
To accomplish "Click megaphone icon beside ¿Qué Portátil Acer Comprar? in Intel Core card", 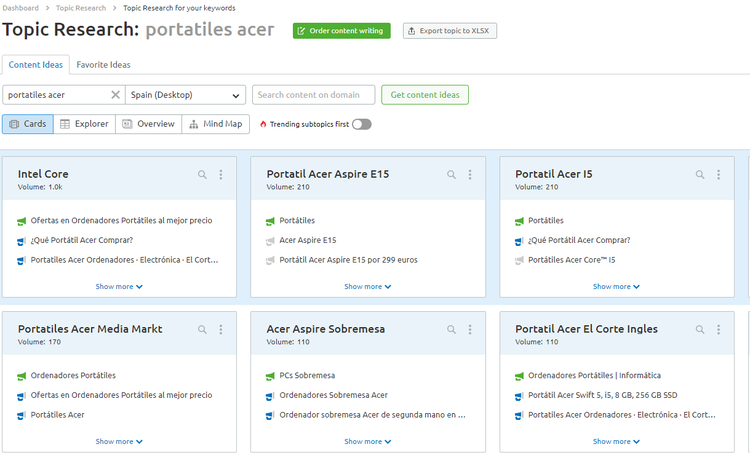I will (x=22, y=241).
